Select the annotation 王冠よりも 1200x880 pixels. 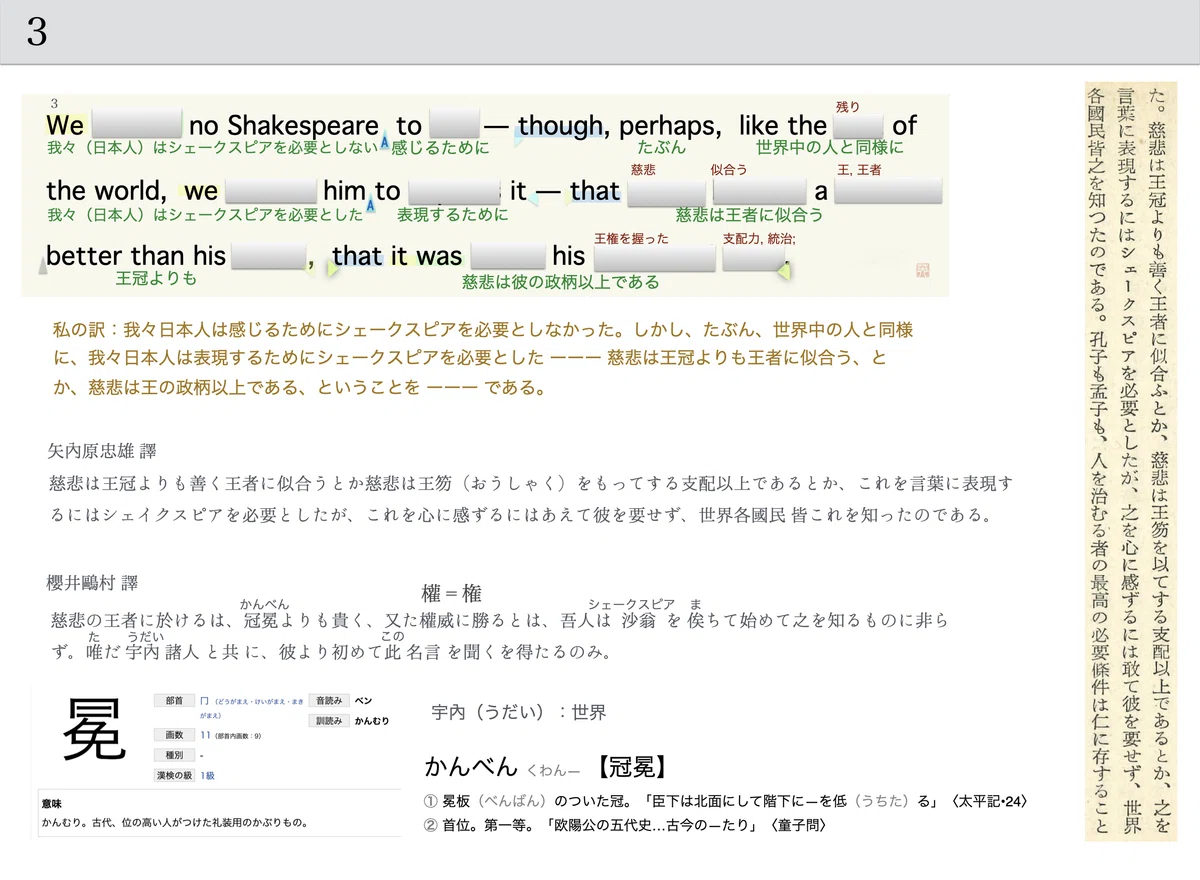[157, 278]
